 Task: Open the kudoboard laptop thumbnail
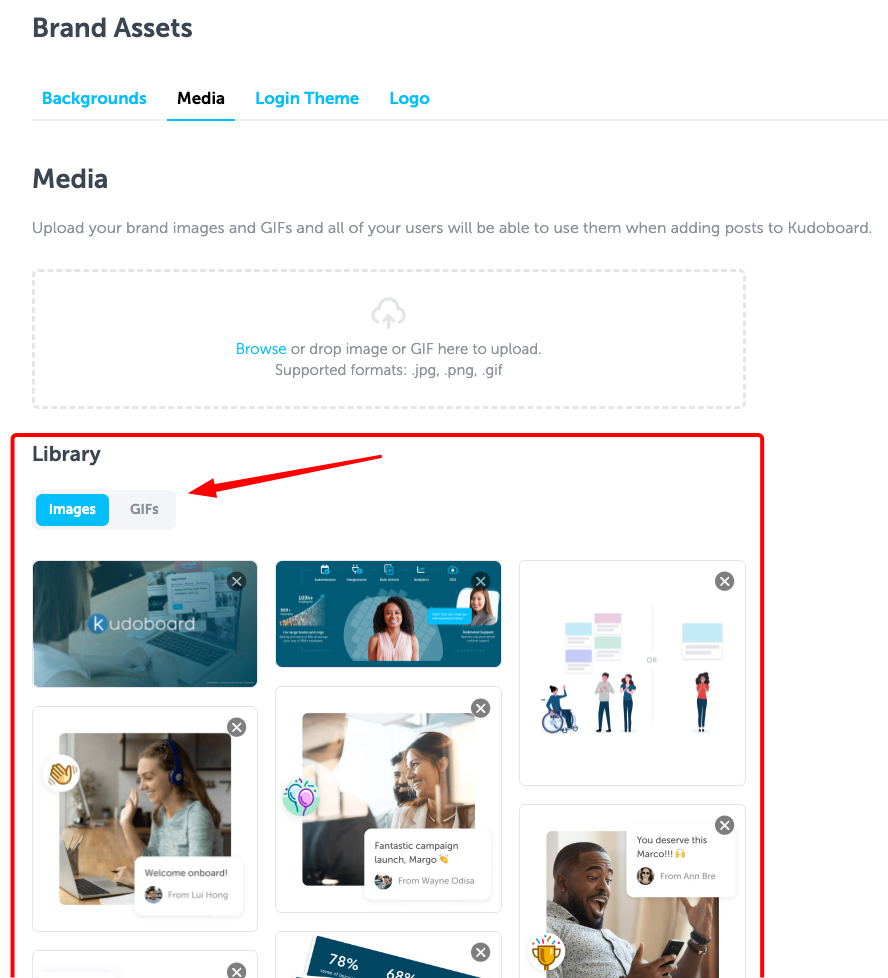point(145,624)
